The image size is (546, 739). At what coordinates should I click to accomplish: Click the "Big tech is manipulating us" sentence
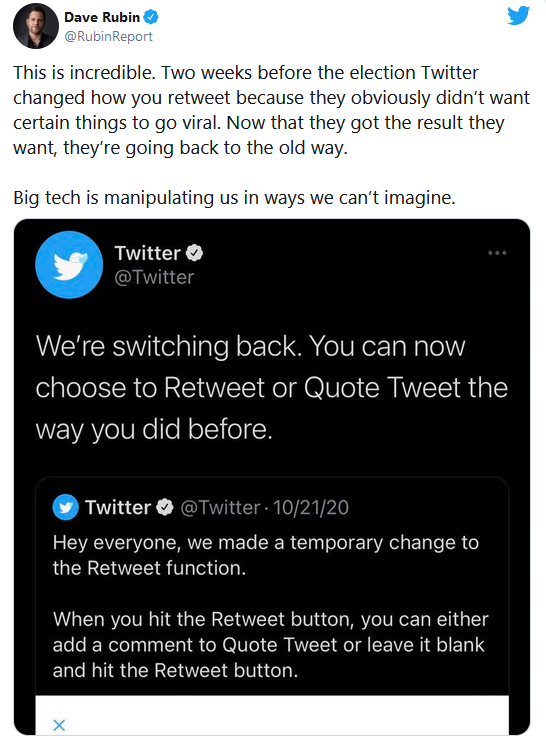[234, 198]
